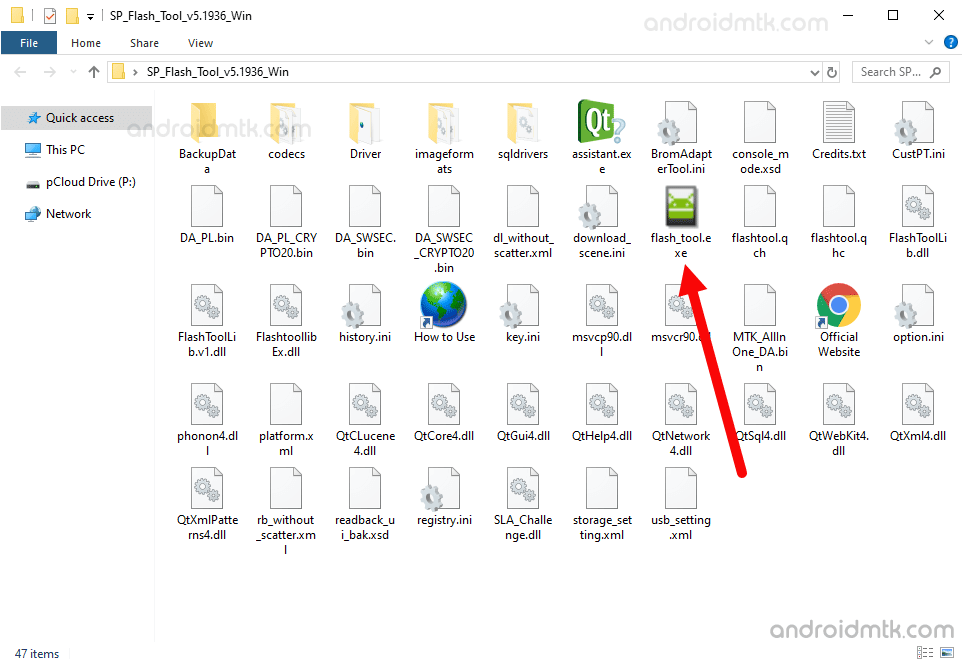This screenshot has height=666, width=963.
Task: Select Quick access in navigation pane
Action: tap(77, 118)
